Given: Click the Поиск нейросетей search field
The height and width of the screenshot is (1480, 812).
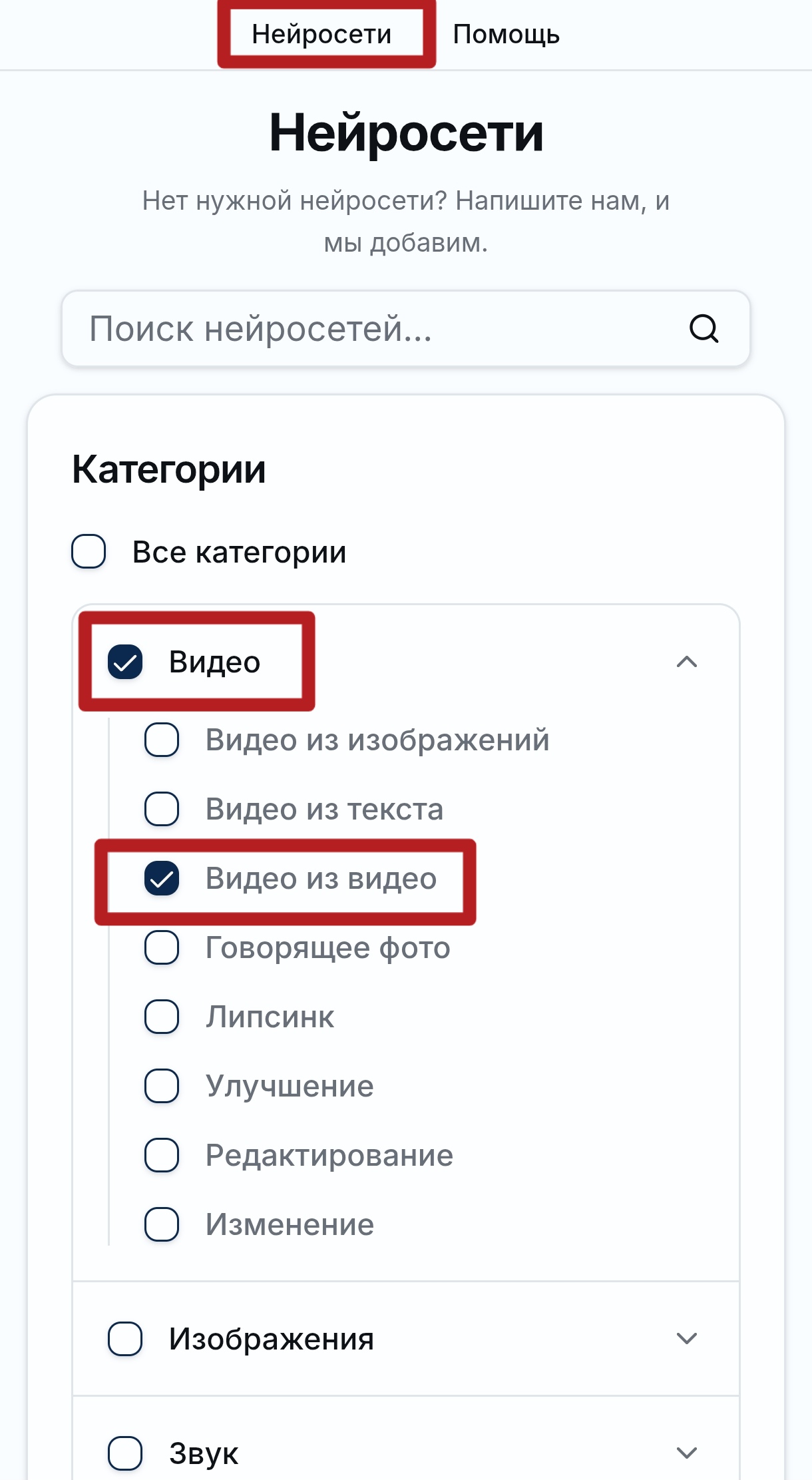Looking at the screenshot, I should [x=373, y=328].
